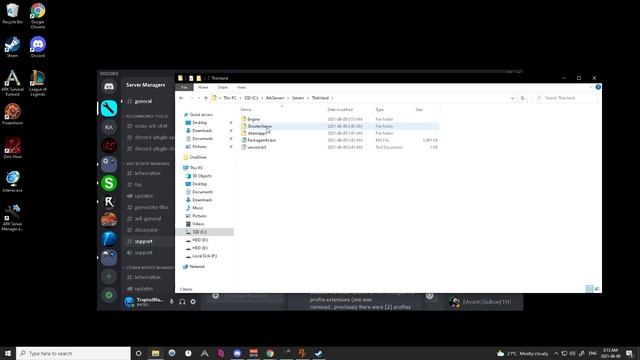Viewport: 640px width, 360px height.
Task: Open Recycle Bin desktop icon
Action: tap(12, 14)
